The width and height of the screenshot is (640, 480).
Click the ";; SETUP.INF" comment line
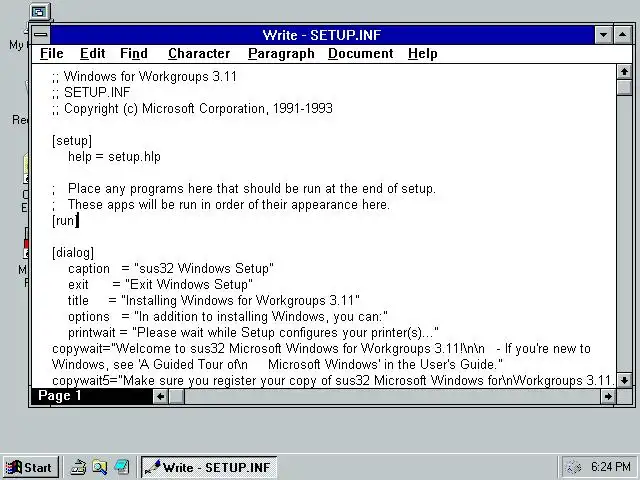(x=91, y=92)
